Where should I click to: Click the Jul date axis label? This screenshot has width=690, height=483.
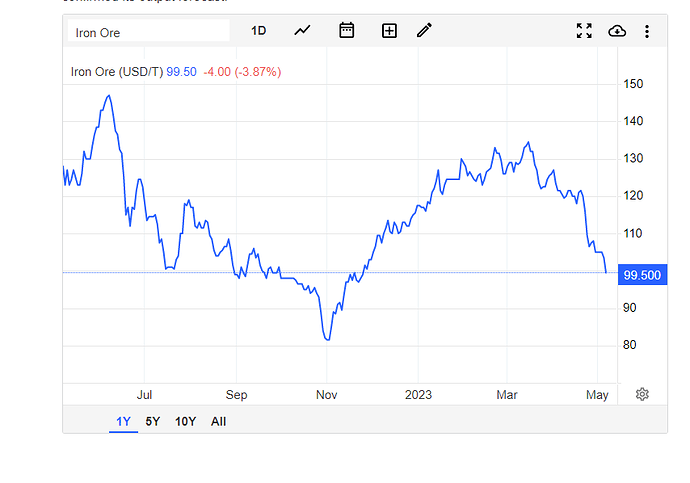pos(144,395)
